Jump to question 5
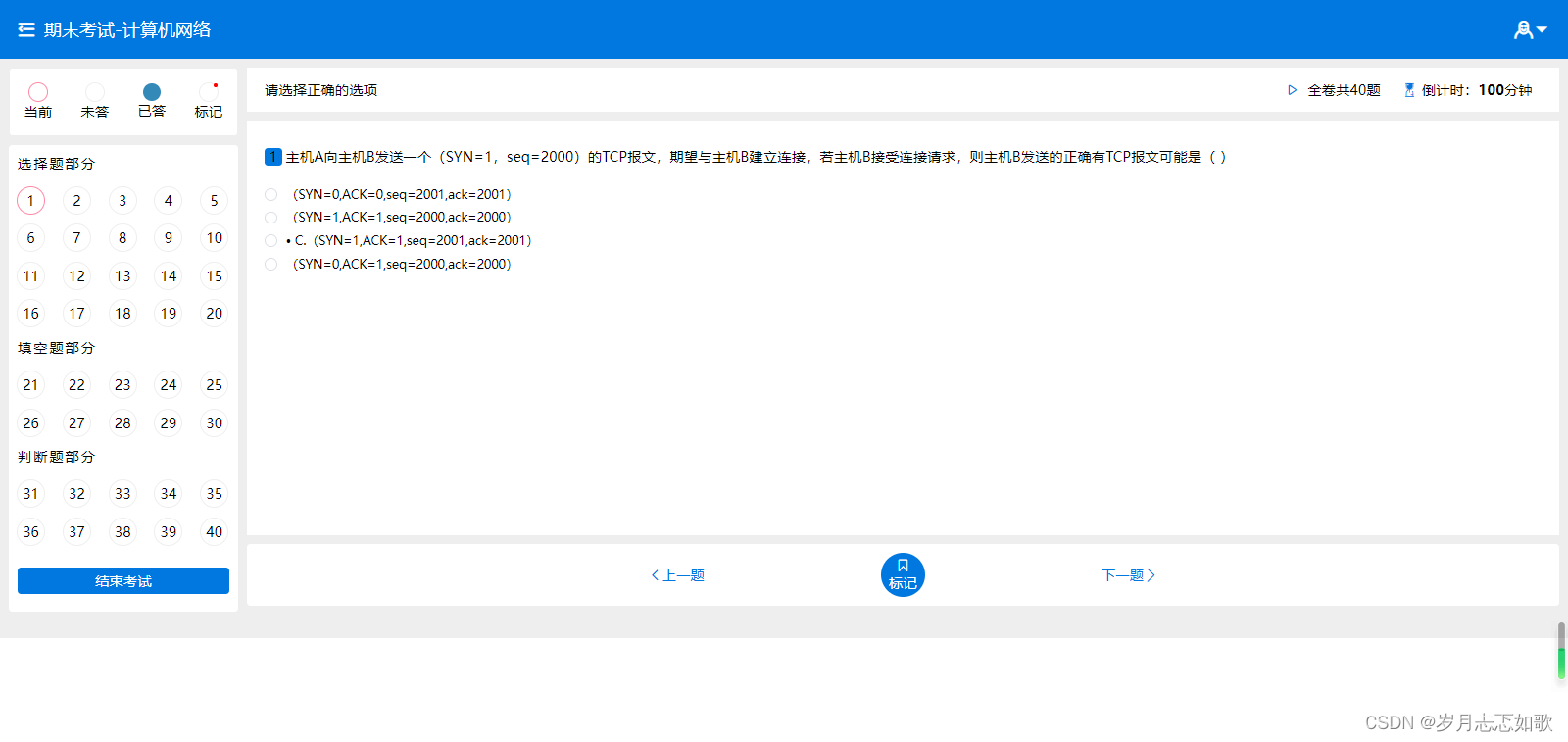This screenshot has width=1568, height=742. pyautogui.click(x=215, y=201)
